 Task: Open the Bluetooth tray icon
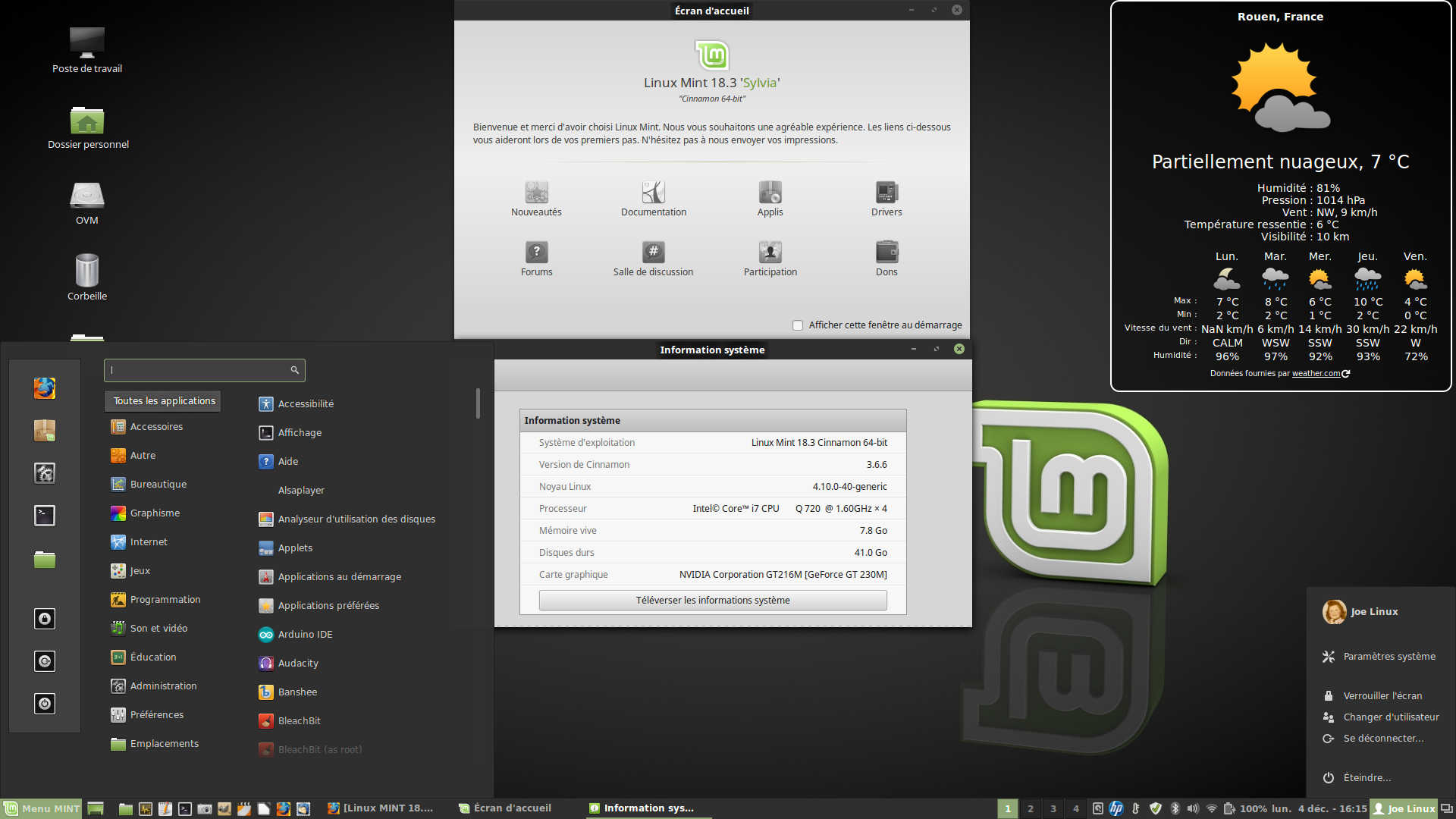click(1175, 808)
